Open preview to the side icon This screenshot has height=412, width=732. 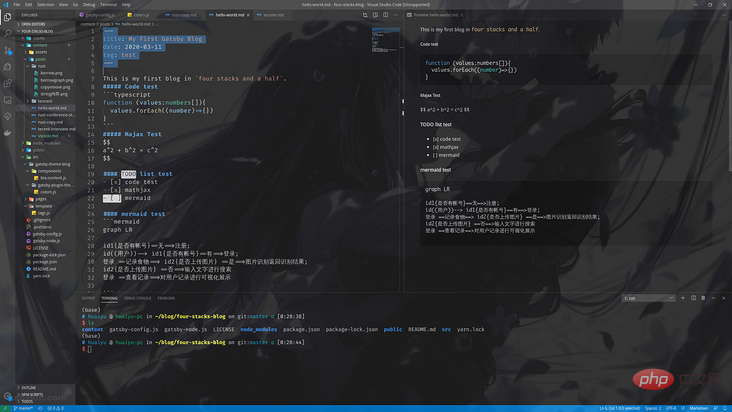(375, 15)
